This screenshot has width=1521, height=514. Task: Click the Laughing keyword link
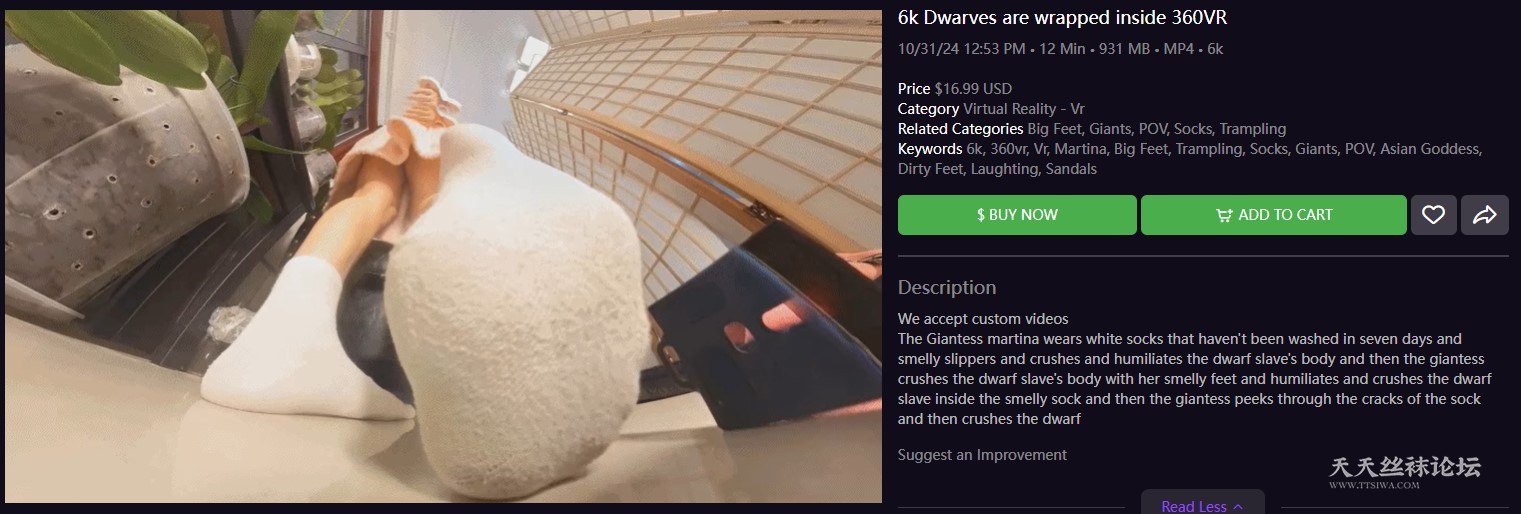[1005, 169]
